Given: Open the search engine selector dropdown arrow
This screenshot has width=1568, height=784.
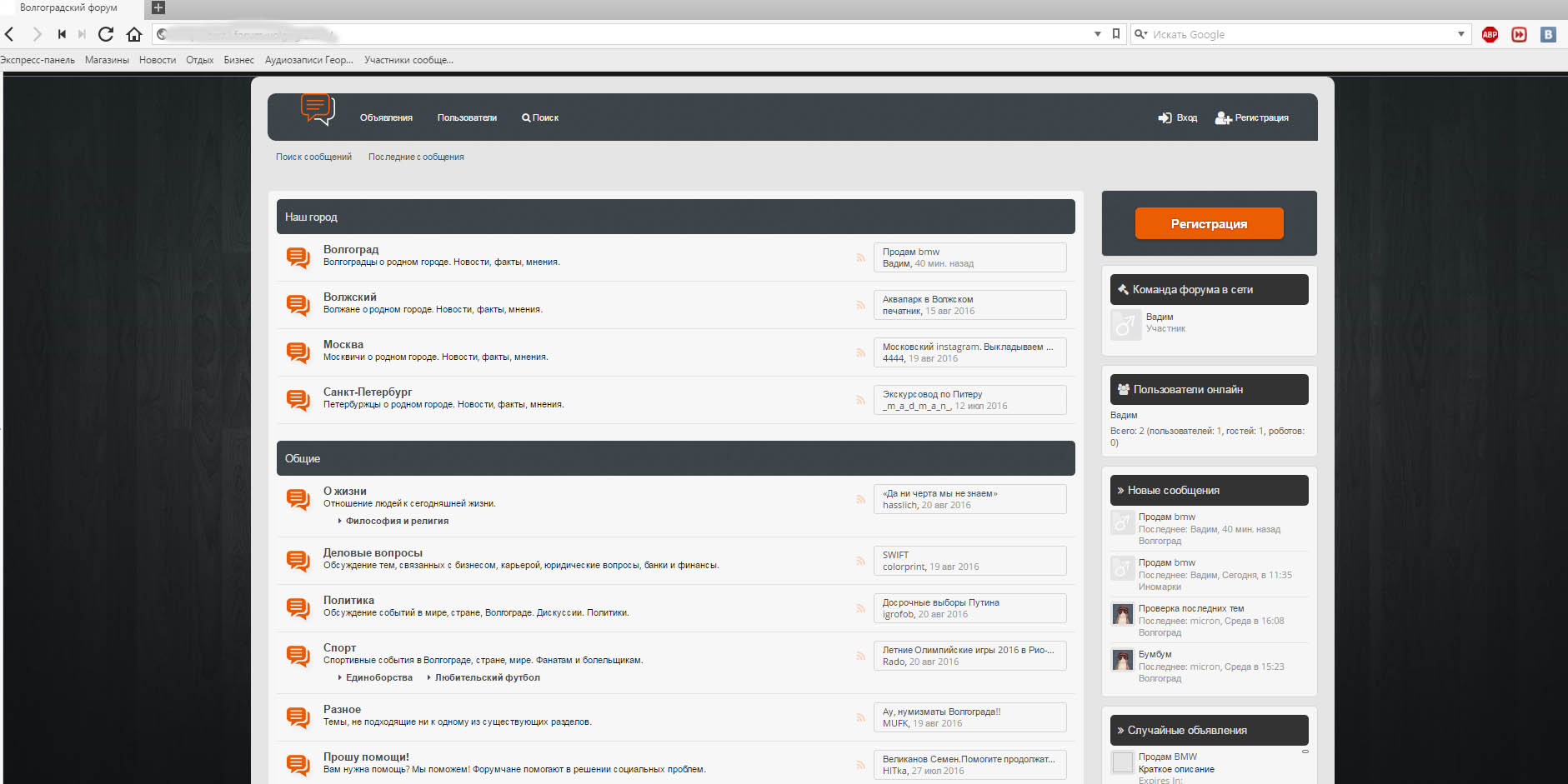Looking at the screenshot, I should click(1460, 34).
